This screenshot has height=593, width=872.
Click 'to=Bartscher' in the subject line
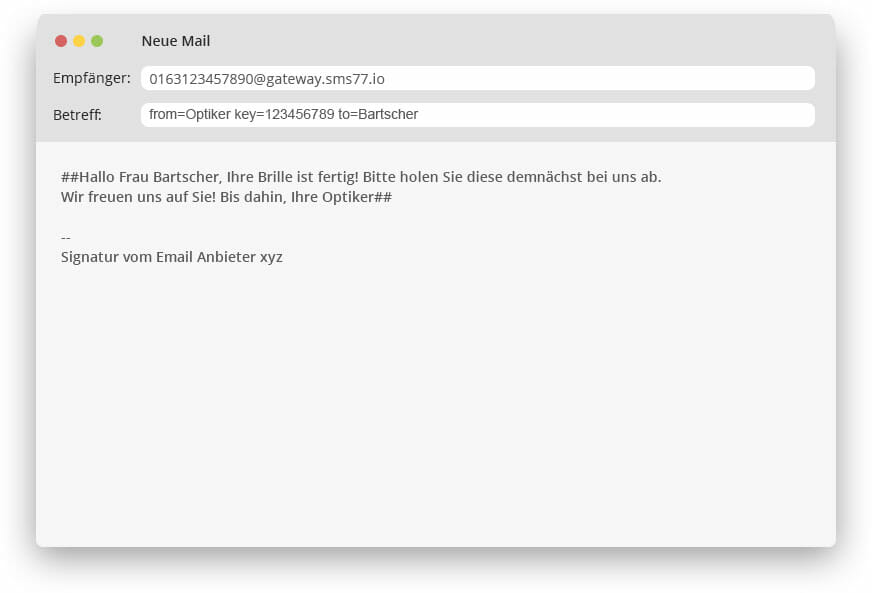tap(378, 115)
